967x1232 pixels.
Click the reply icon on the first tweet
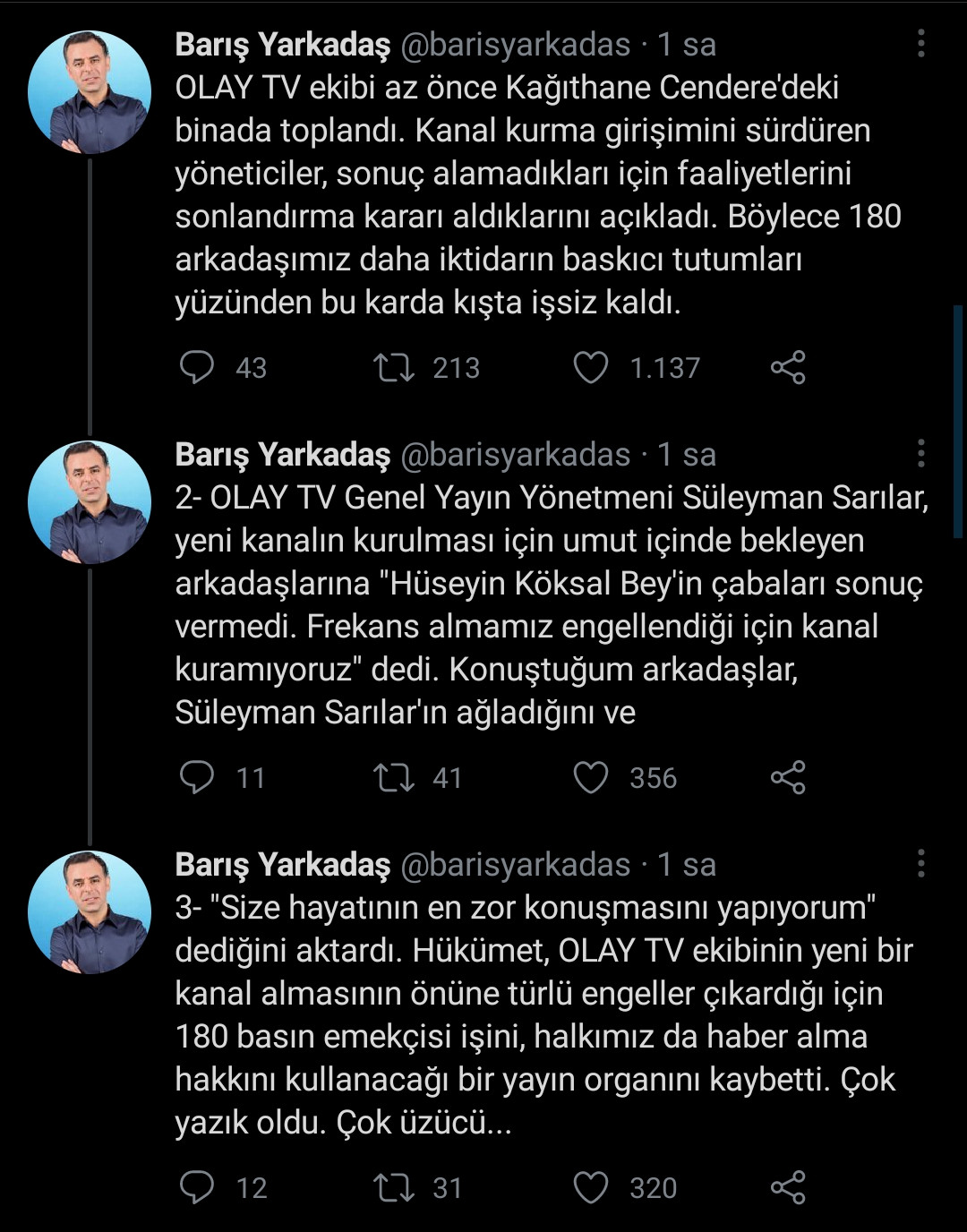[199, 367]
